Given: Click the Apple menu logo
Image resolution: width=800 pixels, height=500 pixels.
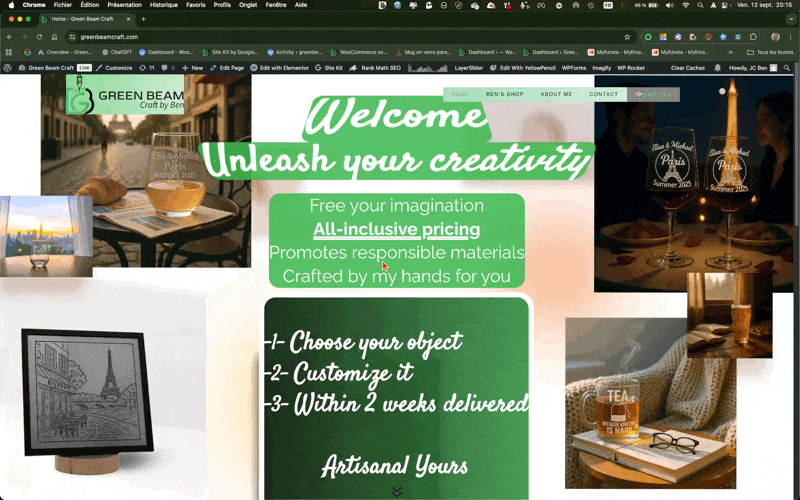Looking at the screenshot, I should [11, 5].
